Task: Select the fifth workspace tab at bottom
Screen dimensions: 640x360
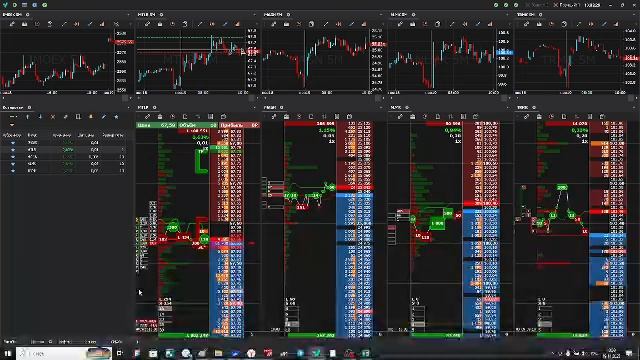Action: pyautogui.click(x=116, y=342)
